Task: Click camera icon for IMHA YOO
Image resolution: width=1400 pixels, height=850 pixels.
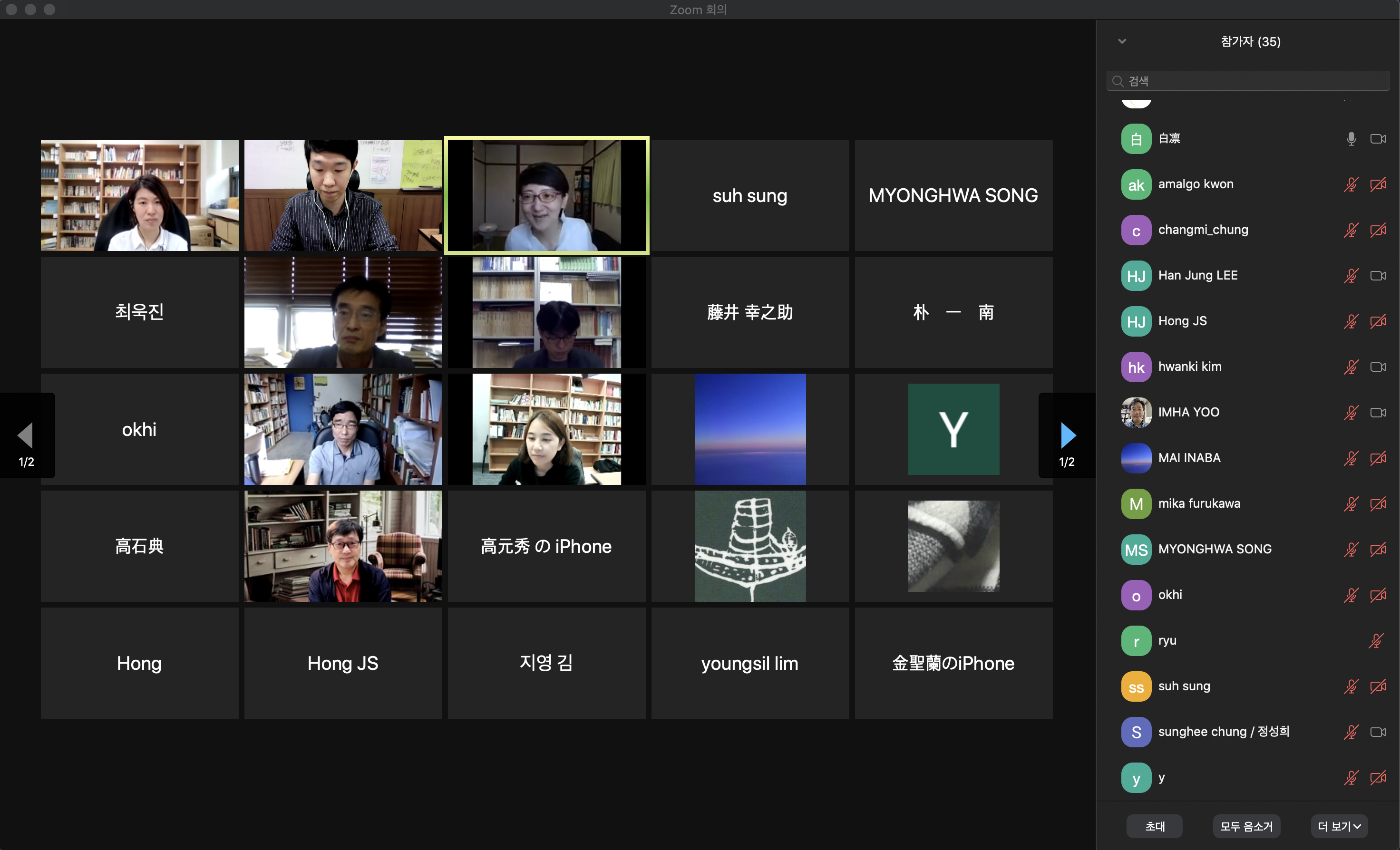Action: point(1378,413)
